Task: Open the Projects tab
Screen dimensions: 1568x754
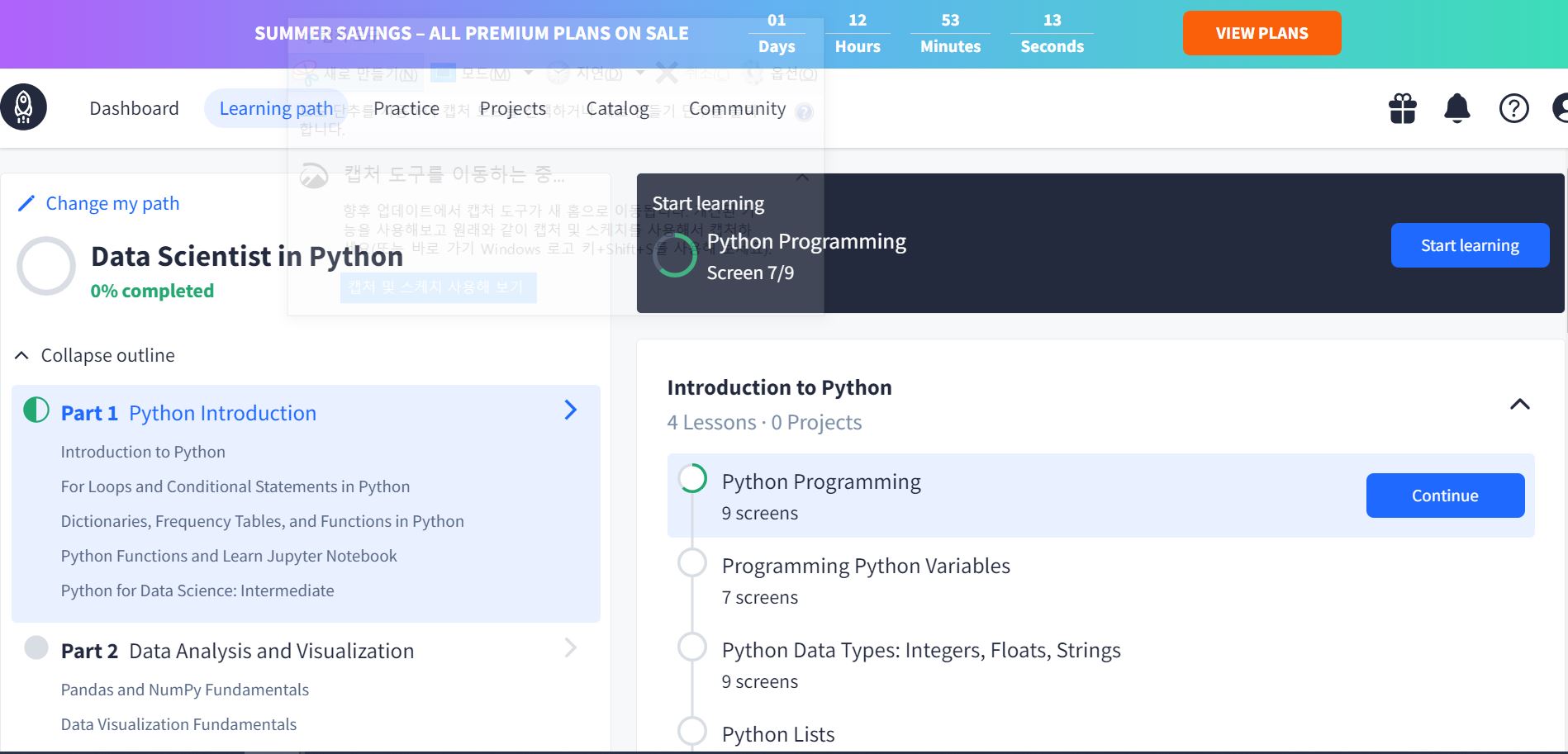Action: coord(513,108)
